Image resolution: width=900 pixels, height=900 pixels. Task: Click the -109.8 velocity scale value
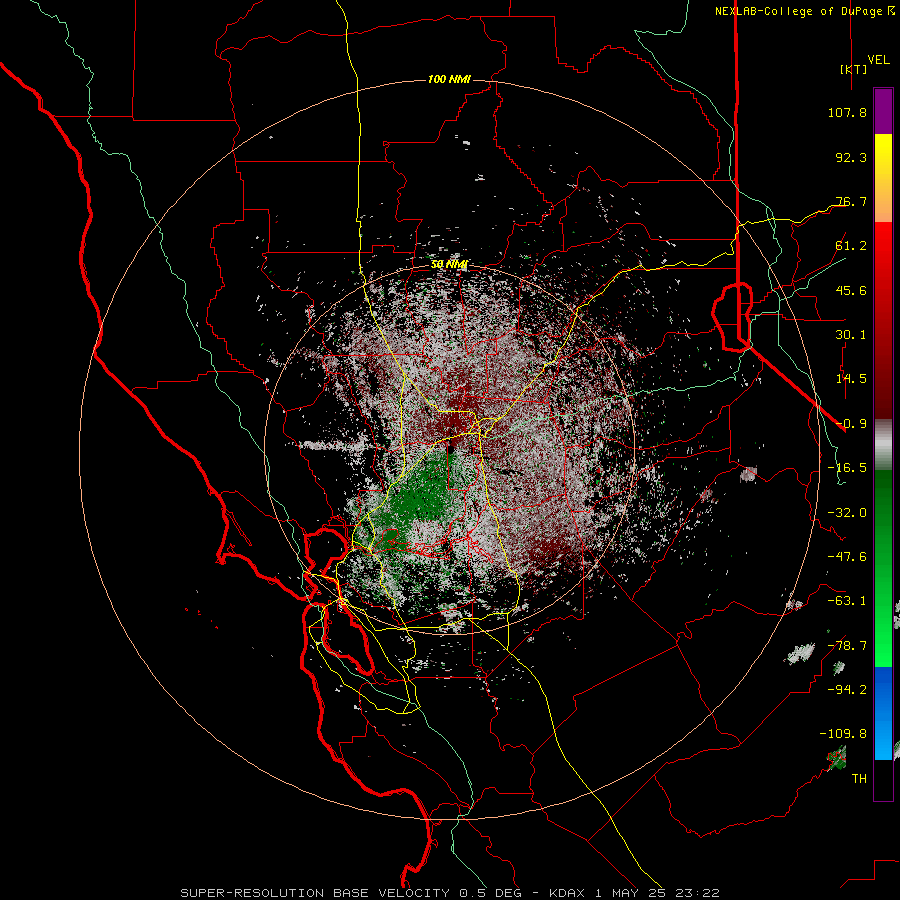843,734
